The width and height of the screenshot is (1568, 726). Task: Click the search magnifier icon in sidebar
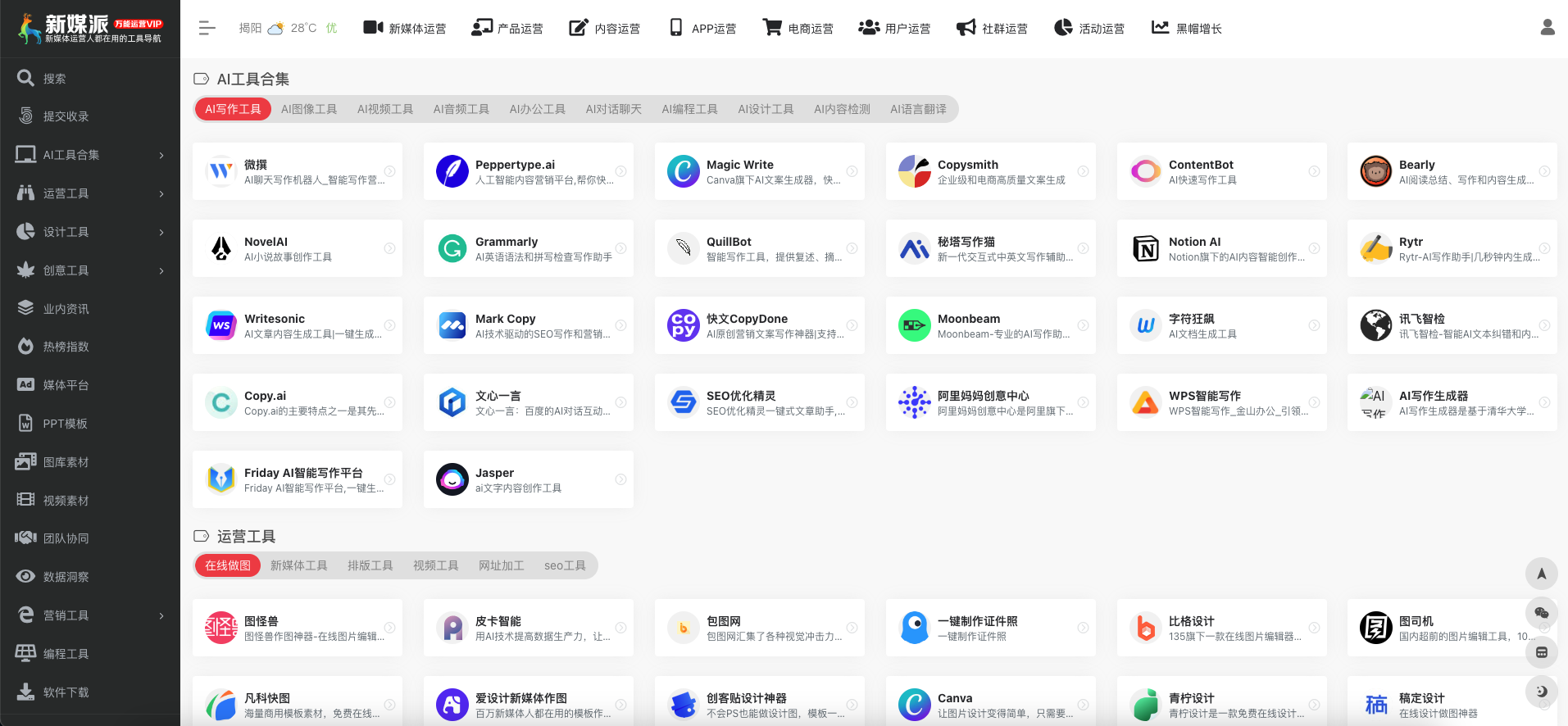pos(26,78)
